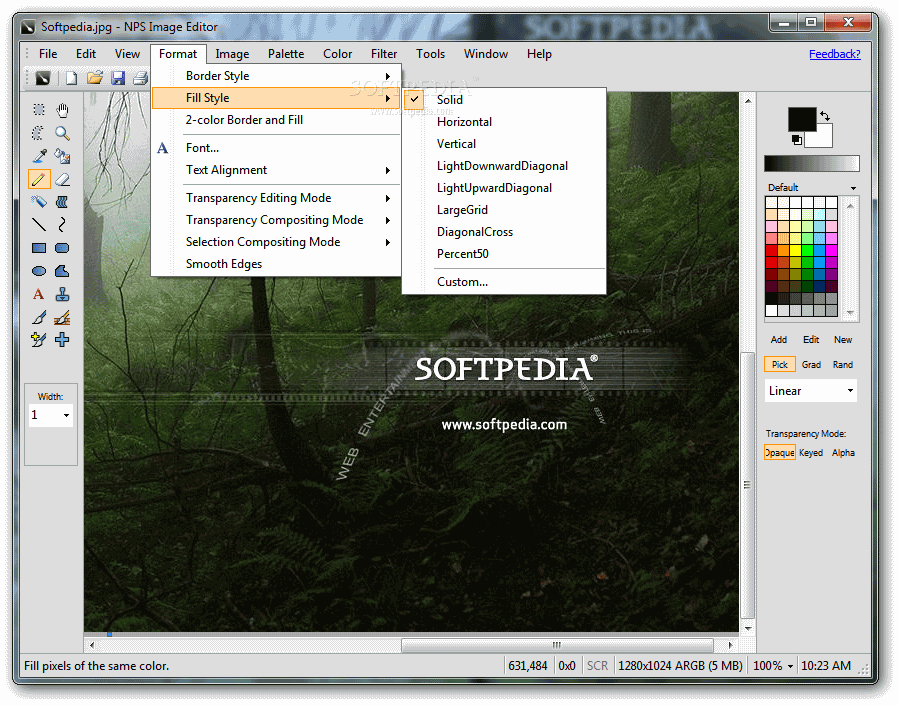Open the Font... dialog entry
The image size is (899, 705).
click(276, 148)
